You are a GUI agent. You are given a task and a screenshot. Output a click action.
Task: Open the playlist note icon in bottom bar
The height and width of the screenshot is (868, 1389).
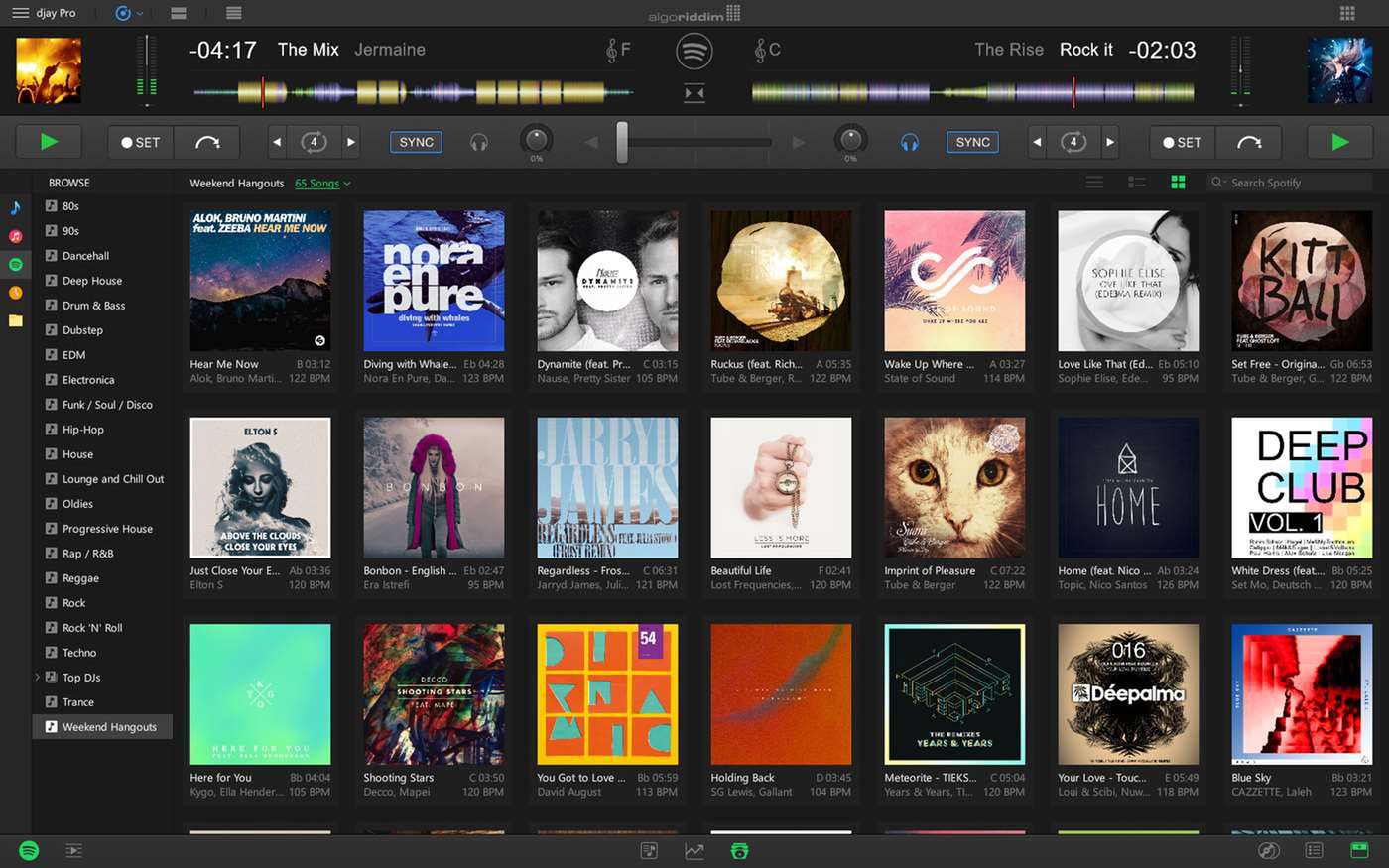point(649,850)
